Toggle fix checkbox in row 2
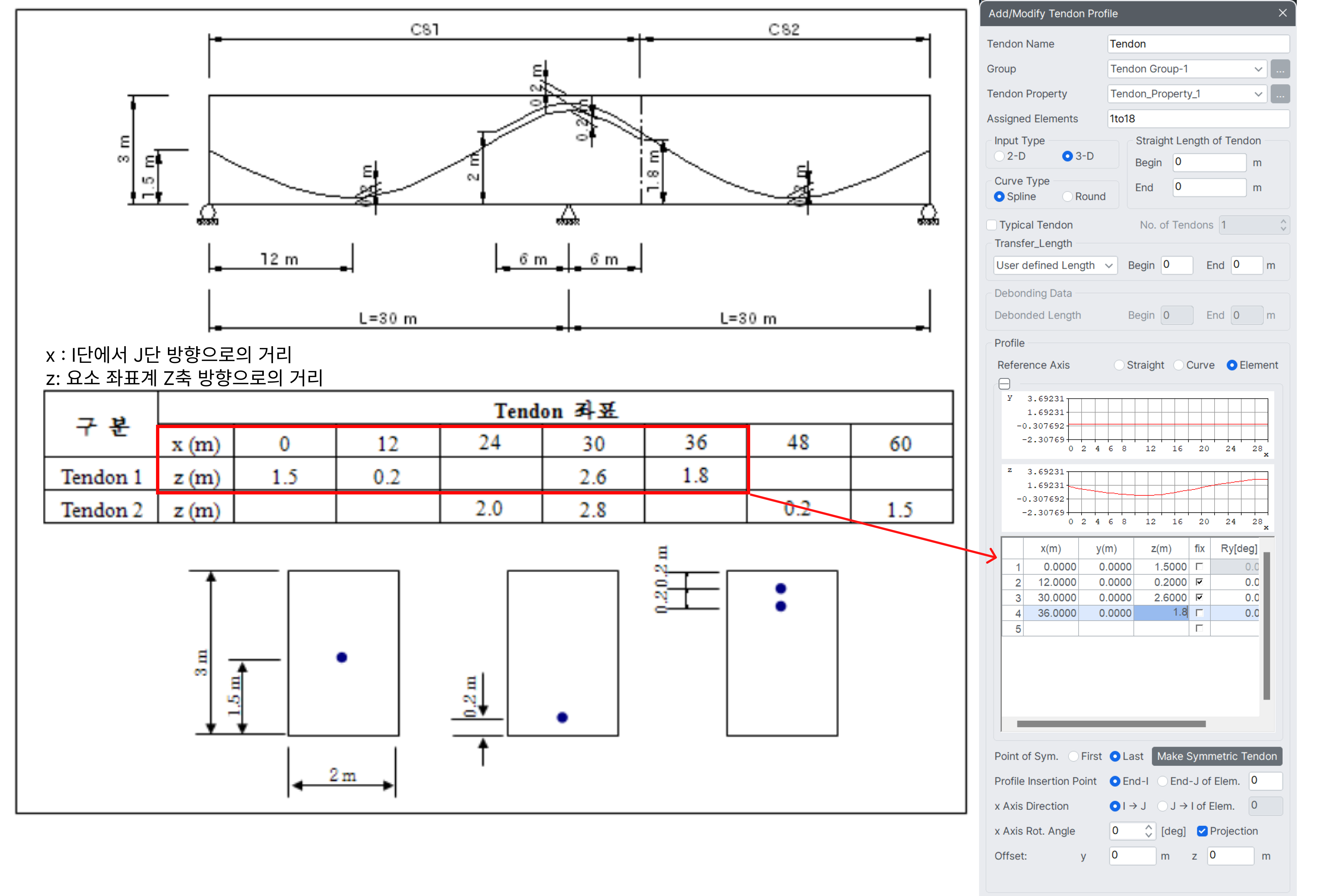 (x=1199, y=582)
